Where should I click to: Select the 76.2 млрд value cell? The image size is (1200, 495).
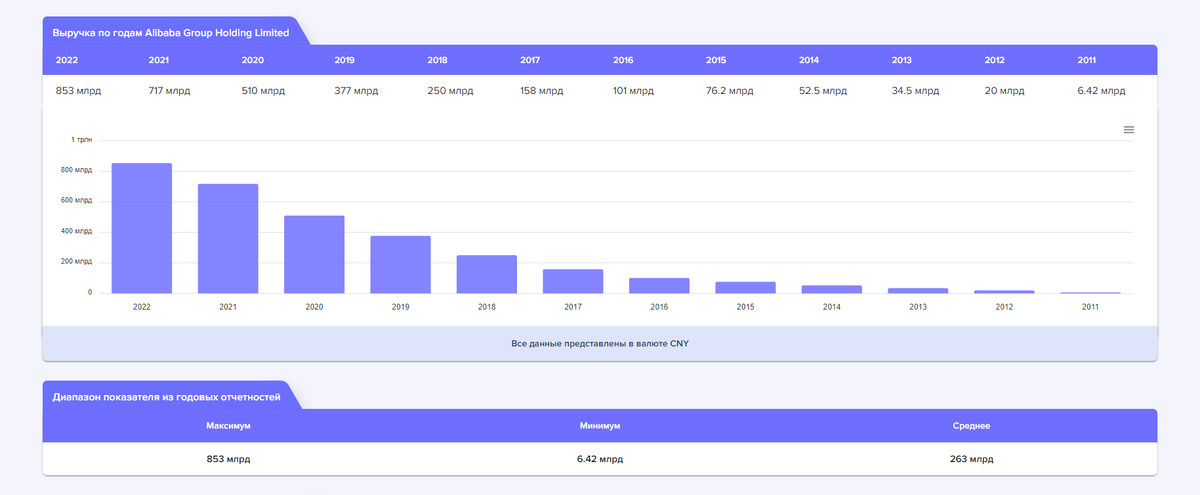click(x=730, y=90)
